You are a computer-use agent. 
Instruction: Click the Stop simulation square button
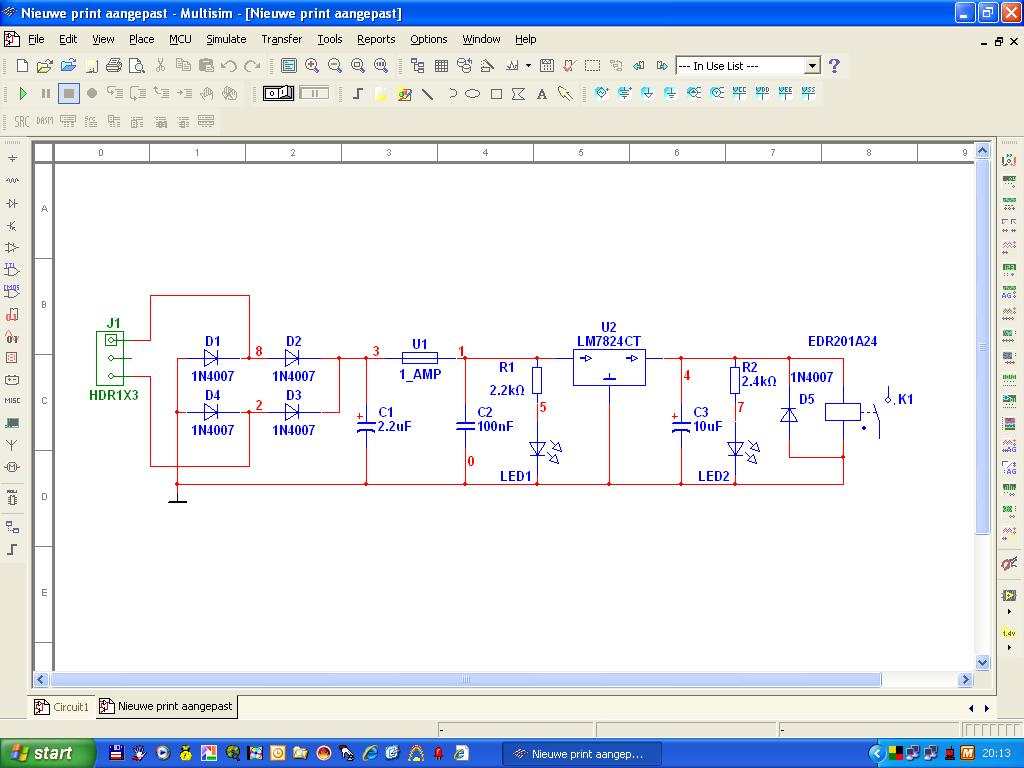[x=68, y=93]
